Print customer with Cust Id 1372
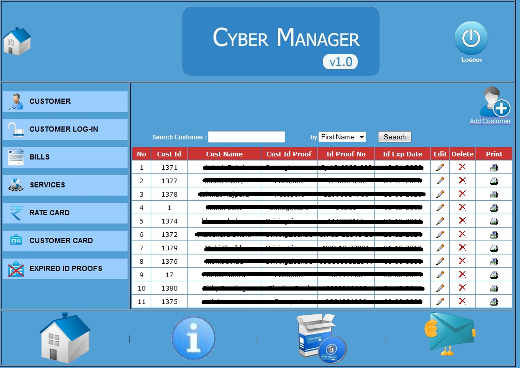 pos(494,235)
